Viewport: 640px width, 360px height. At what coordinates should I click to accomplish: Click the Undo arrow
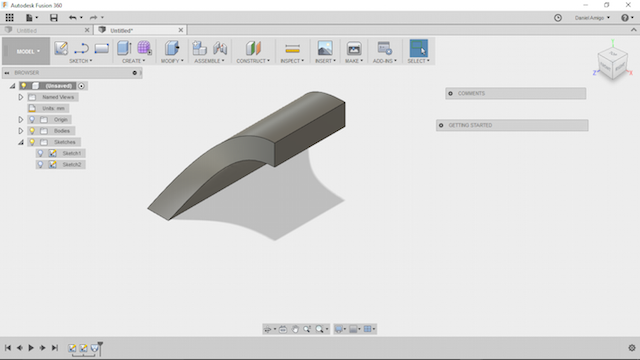pyautogui.click(x=73, y=18)
